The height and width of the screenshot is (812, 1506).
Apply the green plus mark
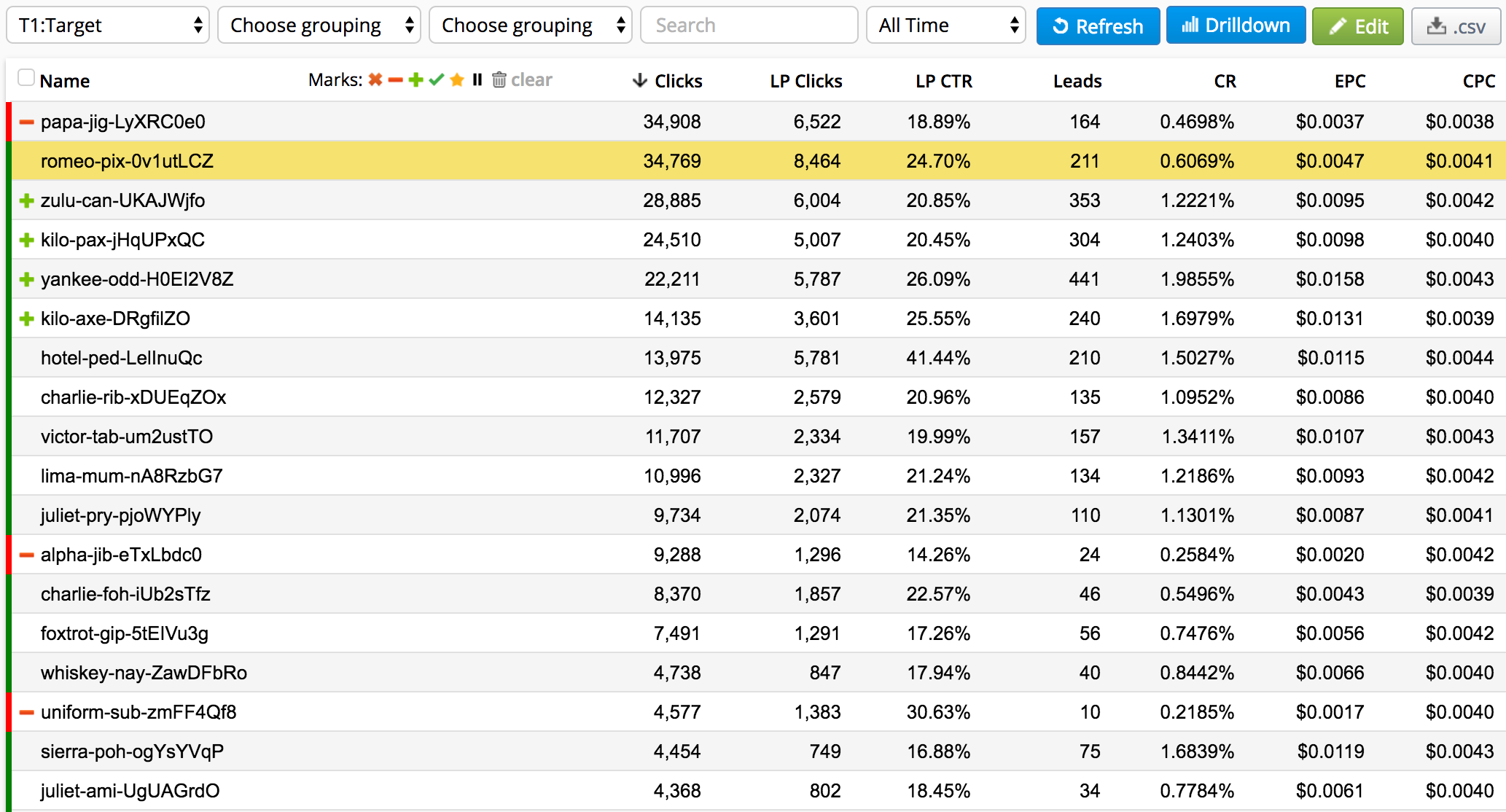click(x=416, y=80)
